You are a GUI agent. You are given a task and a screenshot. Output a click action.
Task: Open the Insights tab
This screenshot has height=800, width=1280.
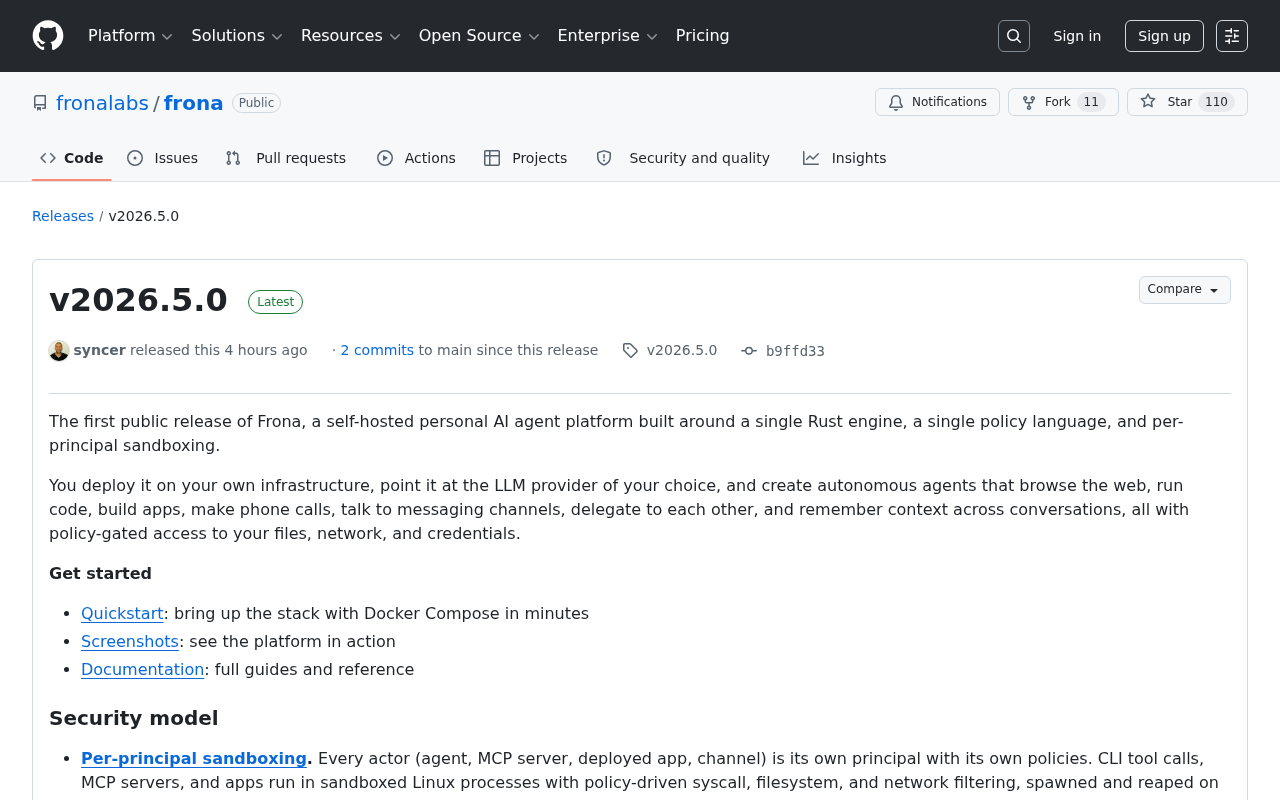pos(845,158)
